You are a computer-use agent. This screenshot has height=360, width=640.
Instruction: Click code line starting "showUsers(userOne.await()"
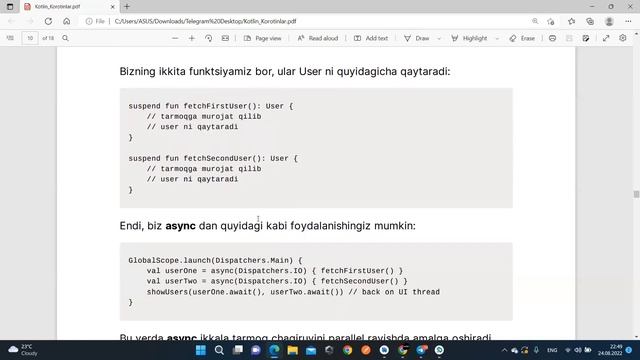(x=293, y=292)
